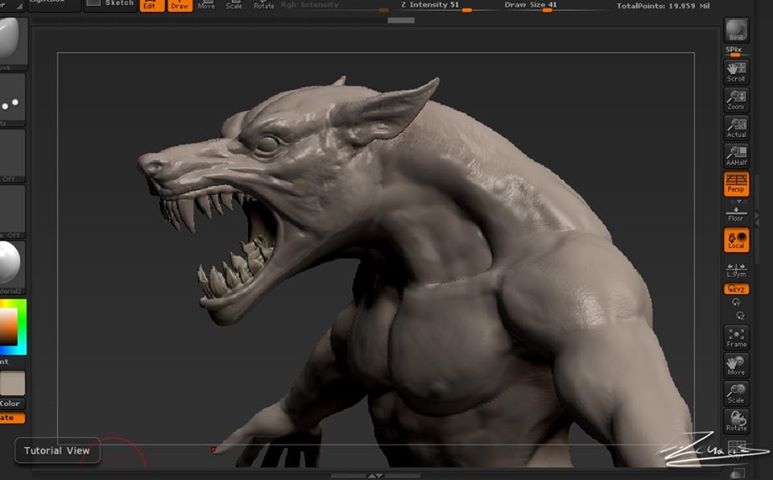773x480 pixels.
Task: Toggle L.Sym local symmetry
Action: (x=736, y=269)
